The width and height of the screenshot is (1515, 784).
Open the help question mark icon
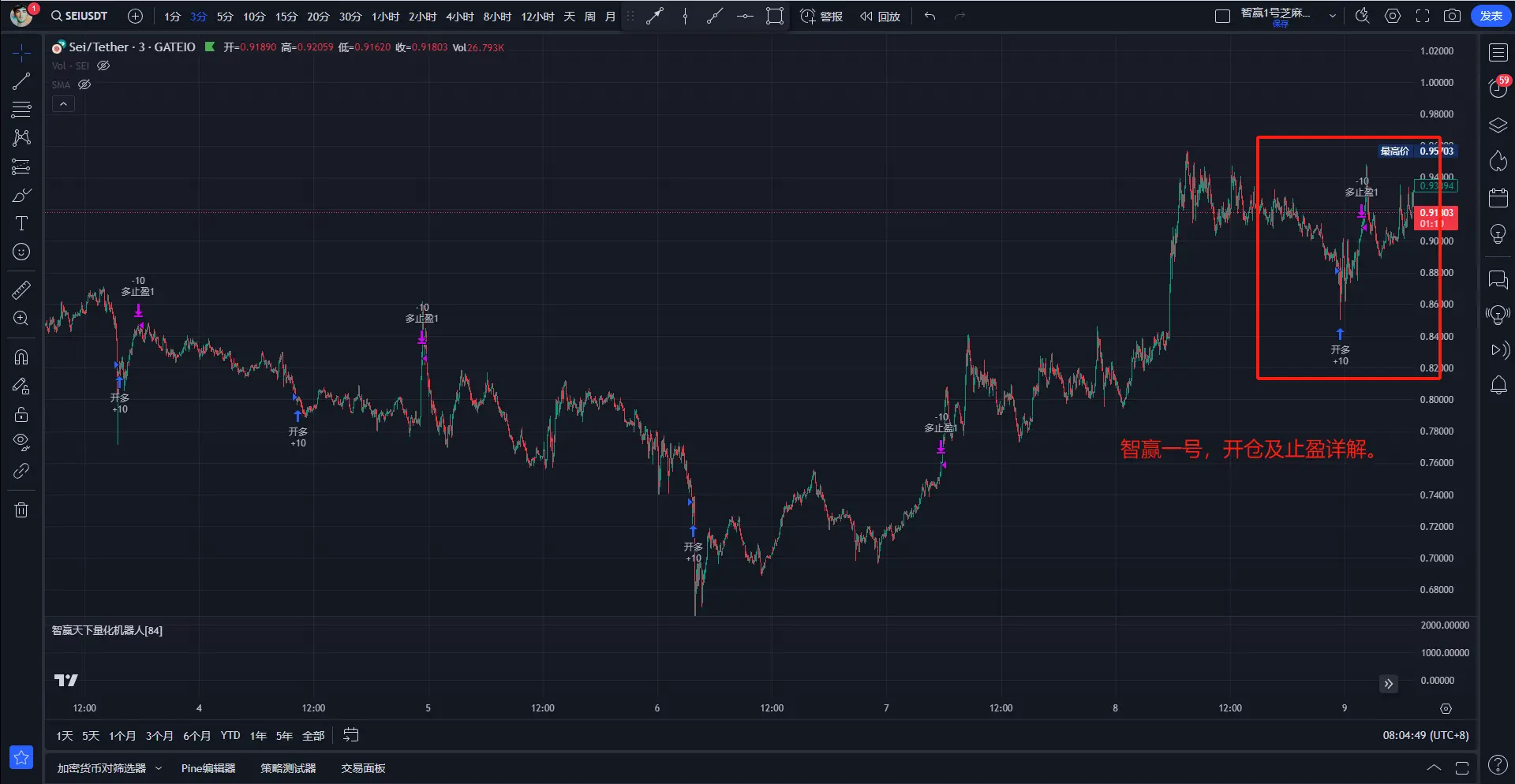[x=1497, y=764]
